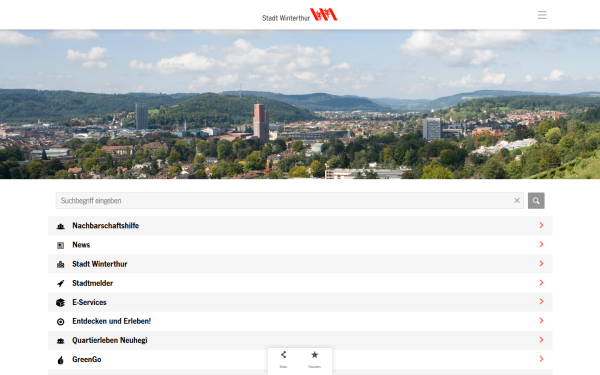Click the search magnifier button
The image size is (600, 375).
click(536, 201)
